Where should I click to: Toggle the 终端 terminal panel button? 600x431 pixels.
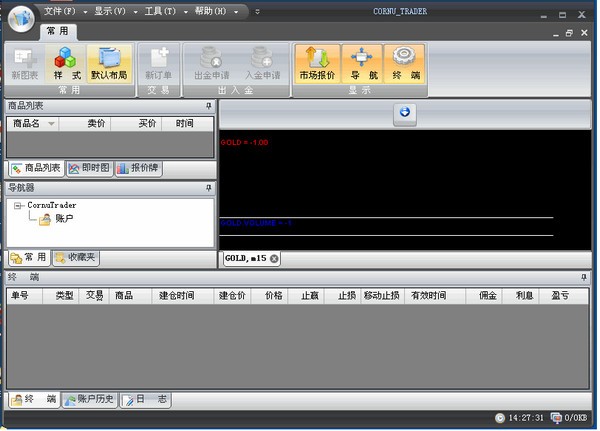click(404, 64)
